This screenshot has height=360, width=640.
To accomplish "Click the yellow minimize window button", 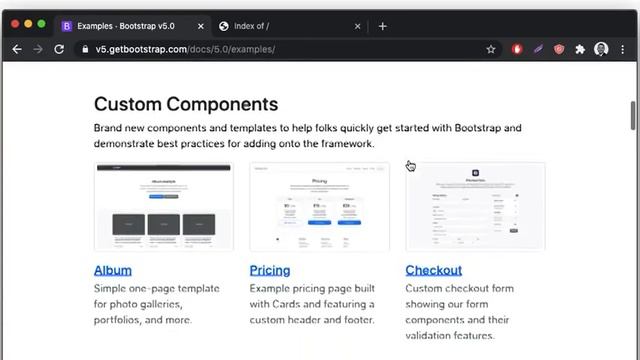I will point(28,24).
